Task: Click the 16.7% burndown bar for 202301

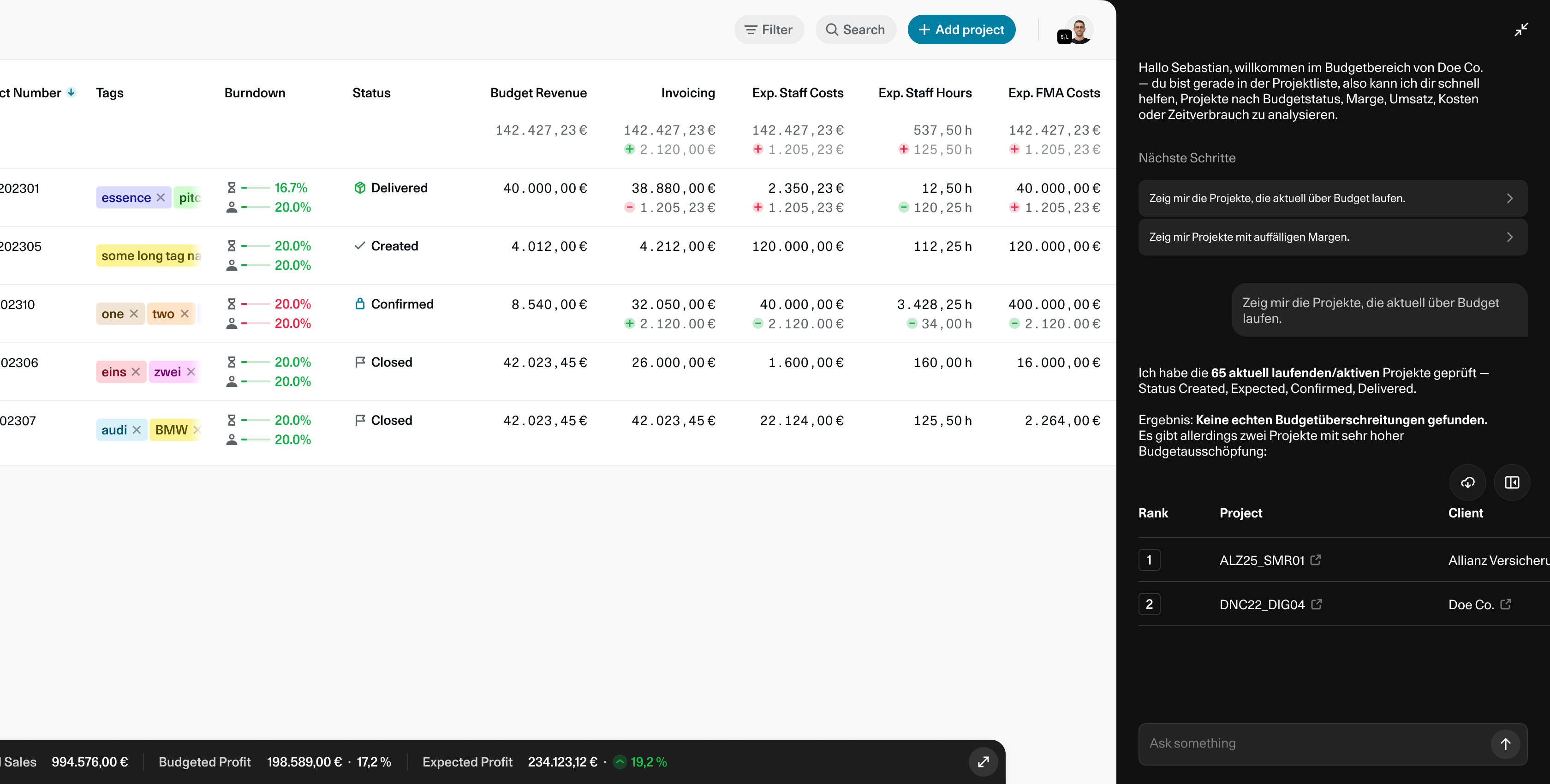Action: click(256, 188)
